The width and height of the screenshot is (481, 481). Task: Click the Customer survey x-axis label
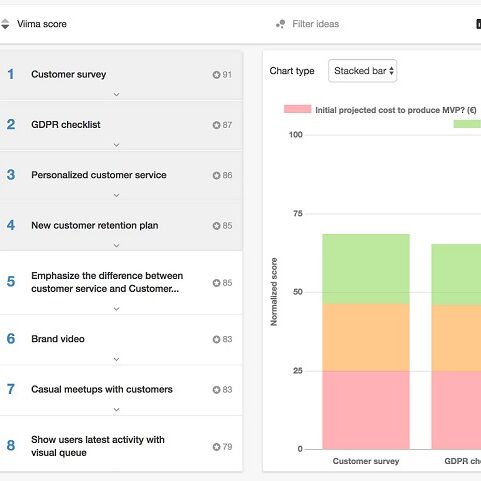tap(366, 461)
